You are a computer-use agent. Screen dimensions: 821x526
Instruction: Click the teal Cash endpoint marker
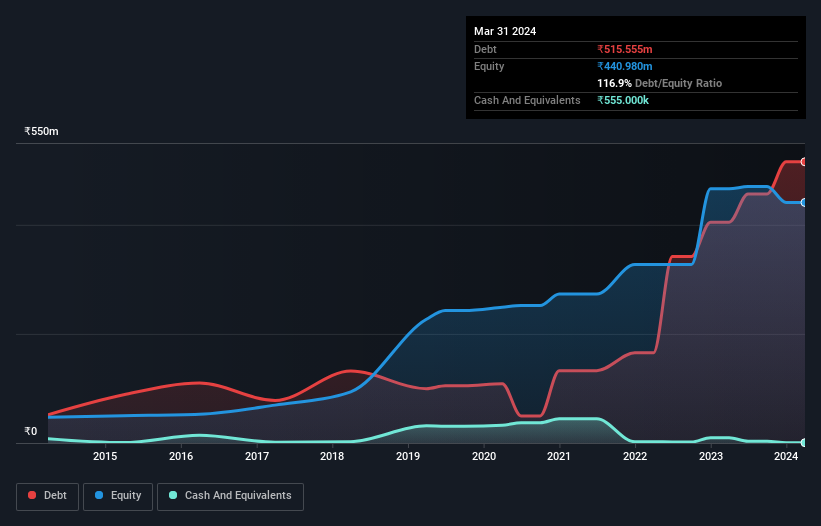click(x=804, y=443)
